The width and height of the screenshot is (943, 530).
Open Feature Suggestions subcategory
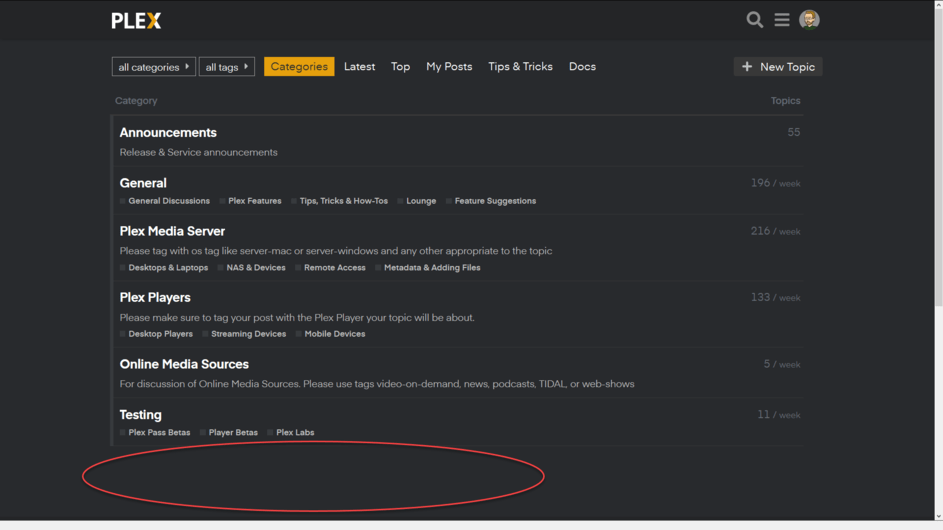[495, 201]
